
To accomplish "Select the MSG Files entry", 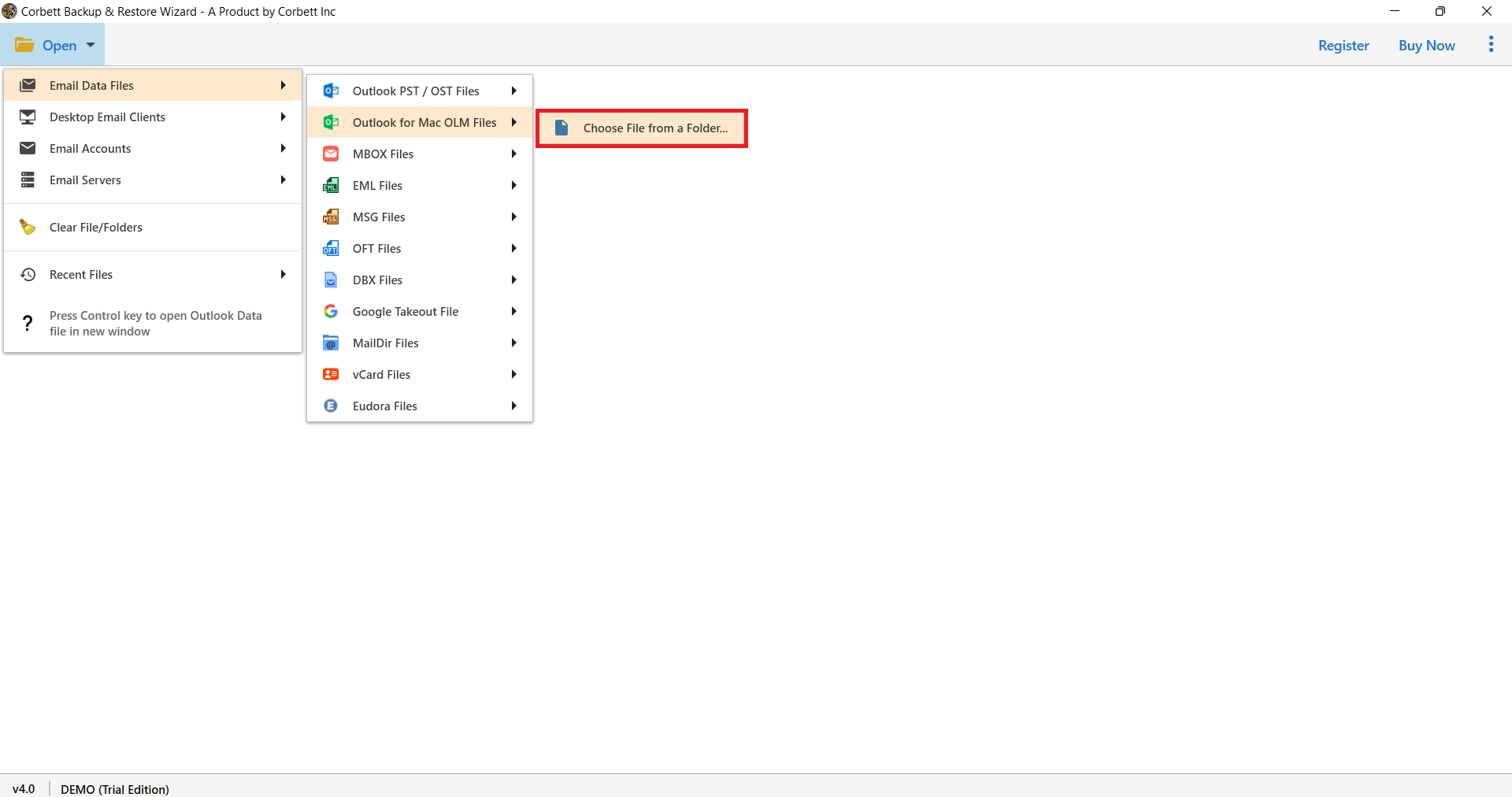I will pos(420,217).
